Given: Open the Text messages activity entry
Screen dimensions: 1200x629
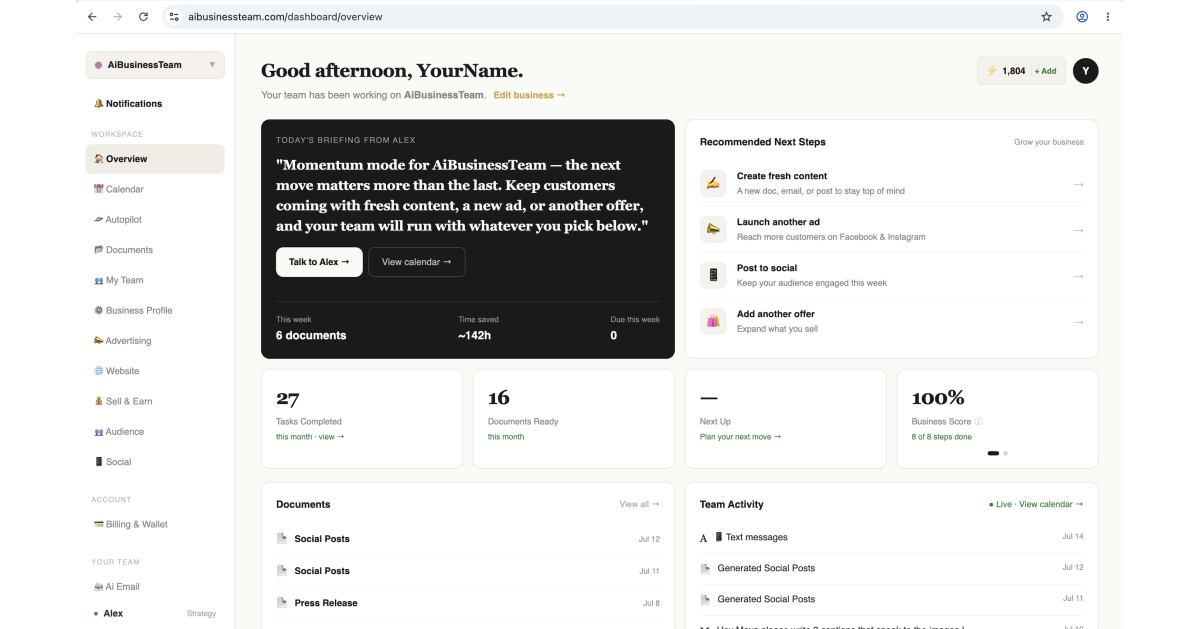Looking at the screenshot, I should click(x=892, y=537).
